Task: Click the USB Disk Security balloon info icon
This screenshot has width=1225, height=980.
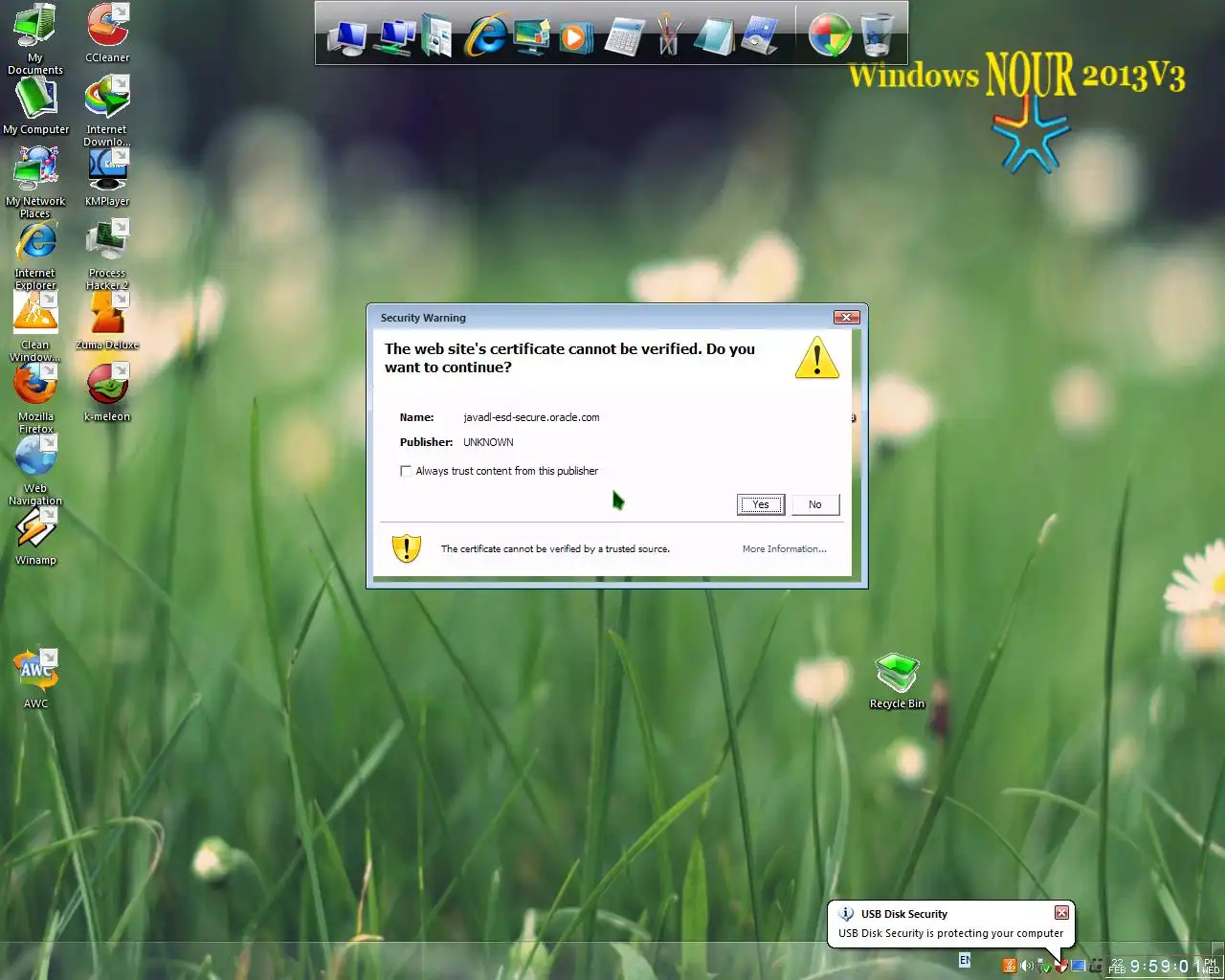Action: click(846, 914)
